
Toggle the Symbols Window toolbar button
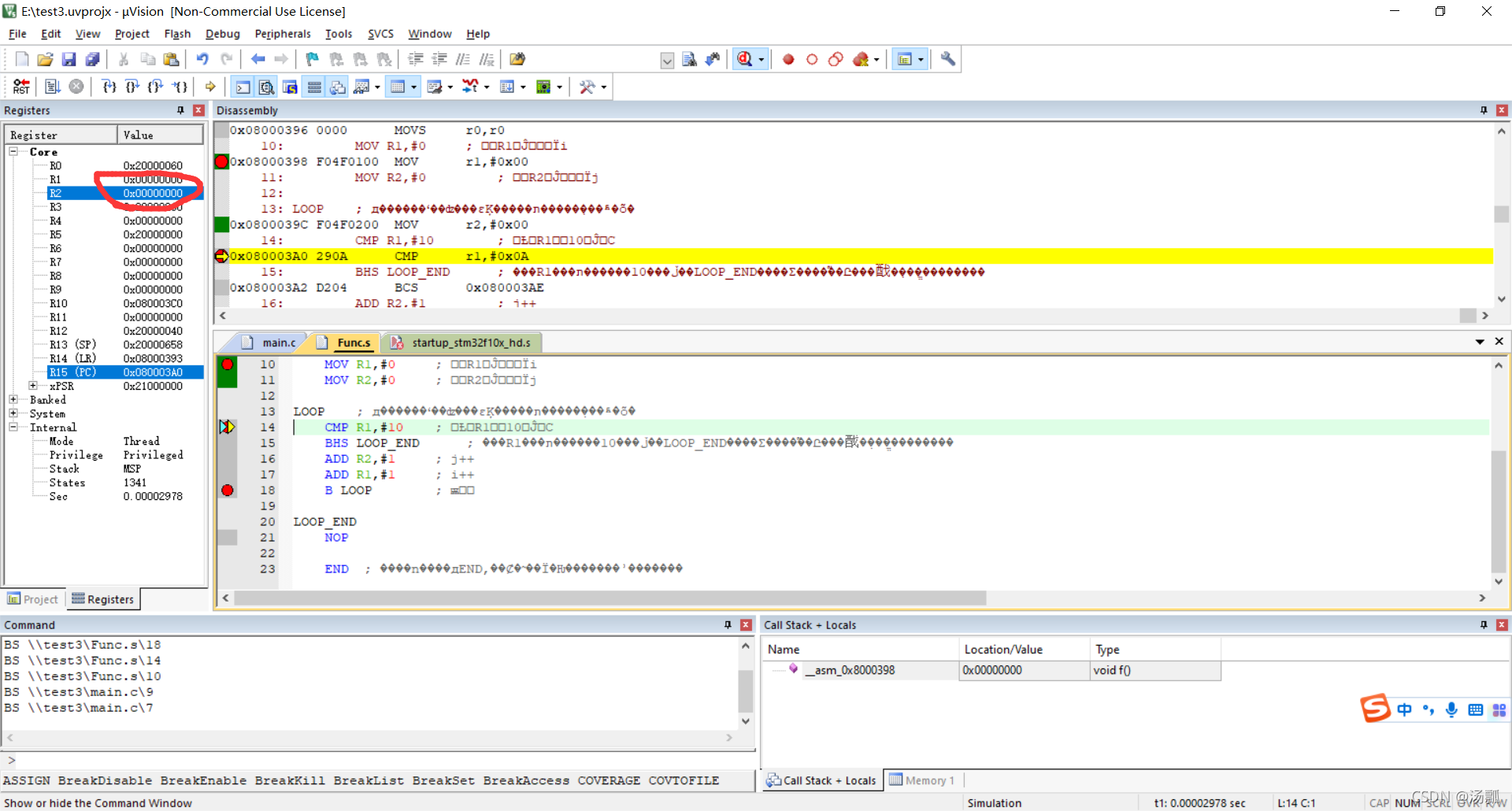[291, 87]
